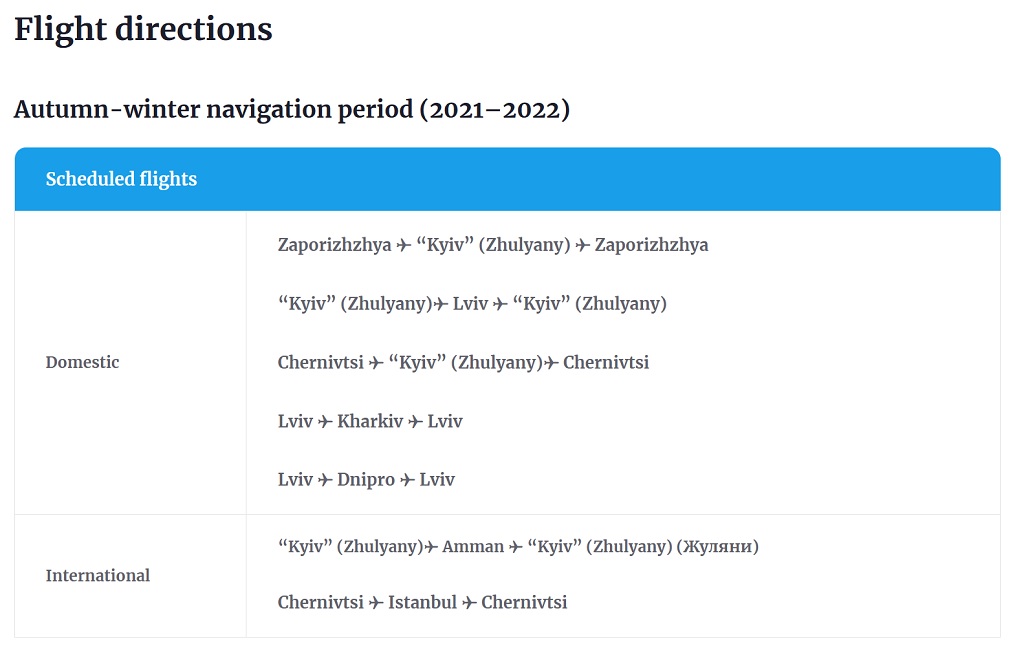Click airplane icon between Chernivtsi and Istanbul
This screenshot has height=657, width=1024.
coord(376,603)
